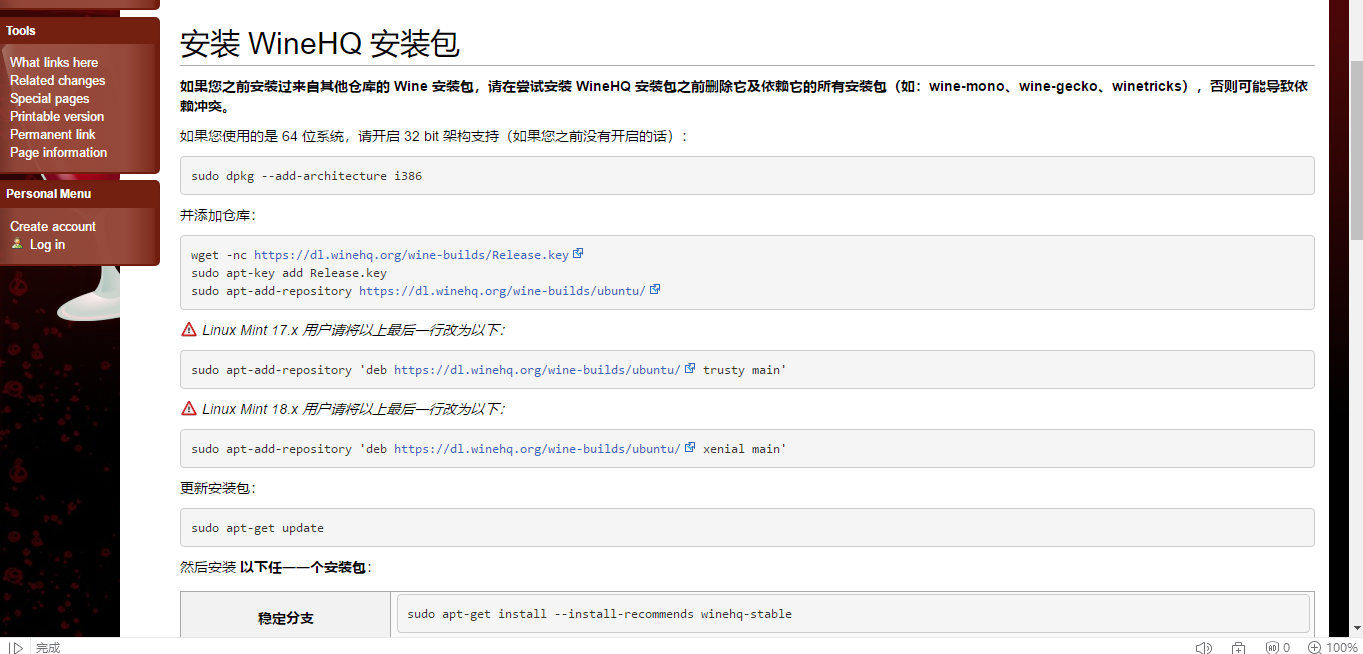This screenshot has height=654, width=1363.
Task: Open Permanent link
Action: click(x=53, y=134)
